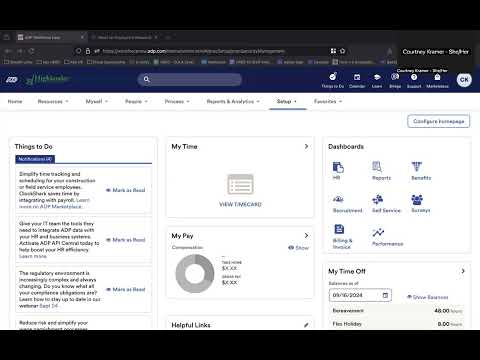Expand the Process menu
480x360 pixels.
pyautogui.click(x=177, y=101)
